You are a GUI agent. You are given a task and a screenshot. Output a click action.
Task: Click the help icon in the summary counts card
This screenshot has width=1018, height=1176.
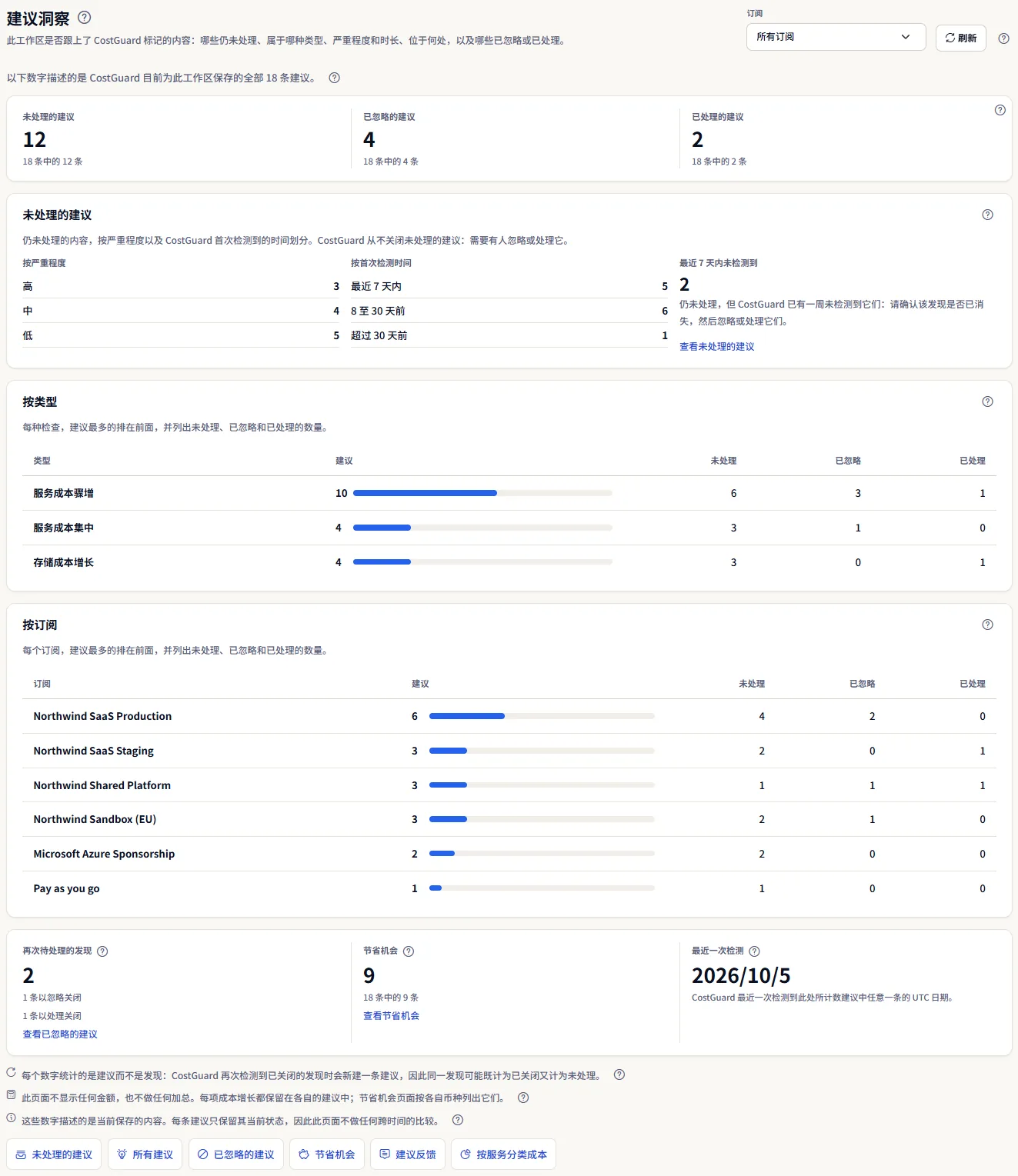(x=1000, y=110)
